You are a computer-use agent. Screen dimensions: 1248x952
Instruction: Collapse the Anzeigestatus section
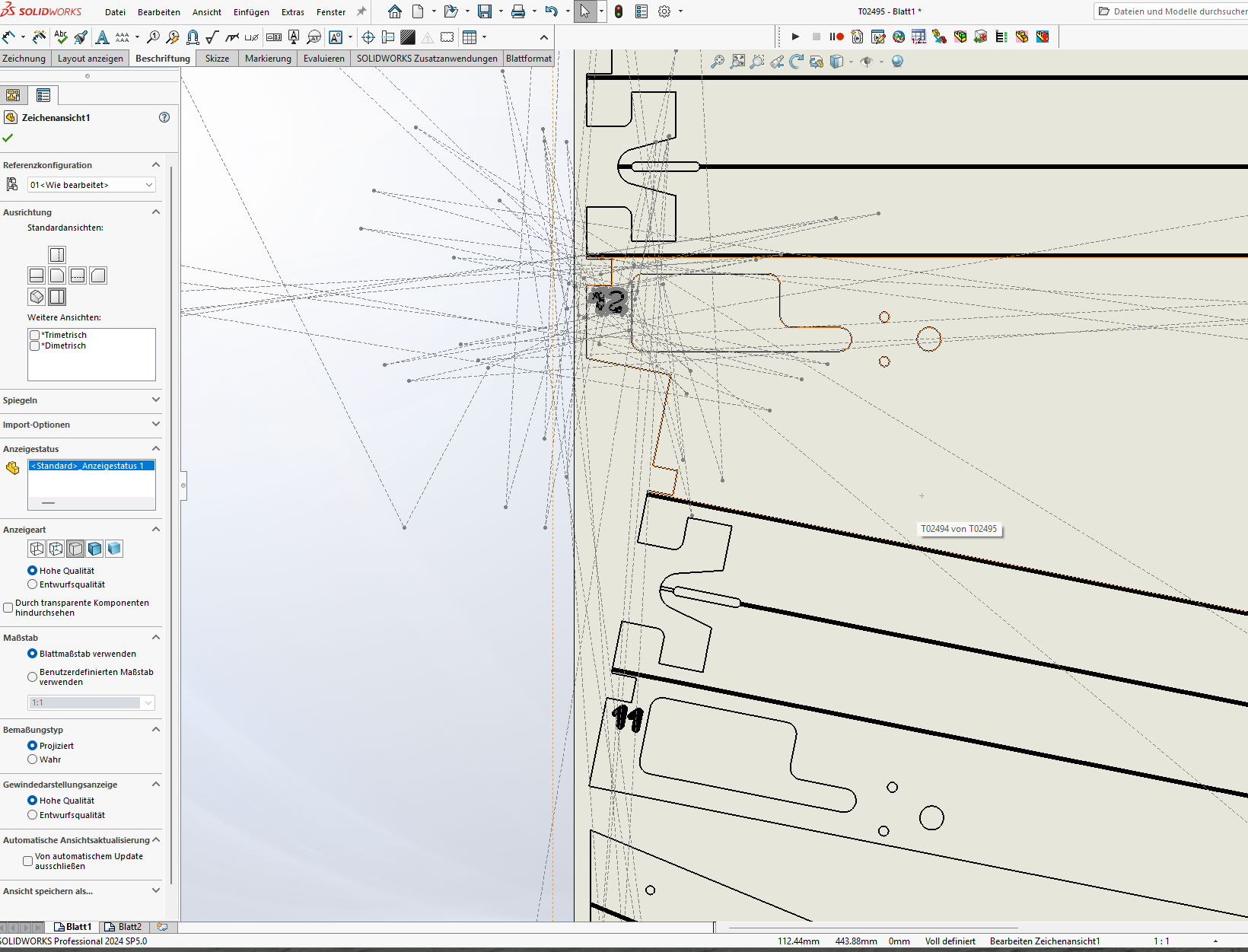pos(156,449)
